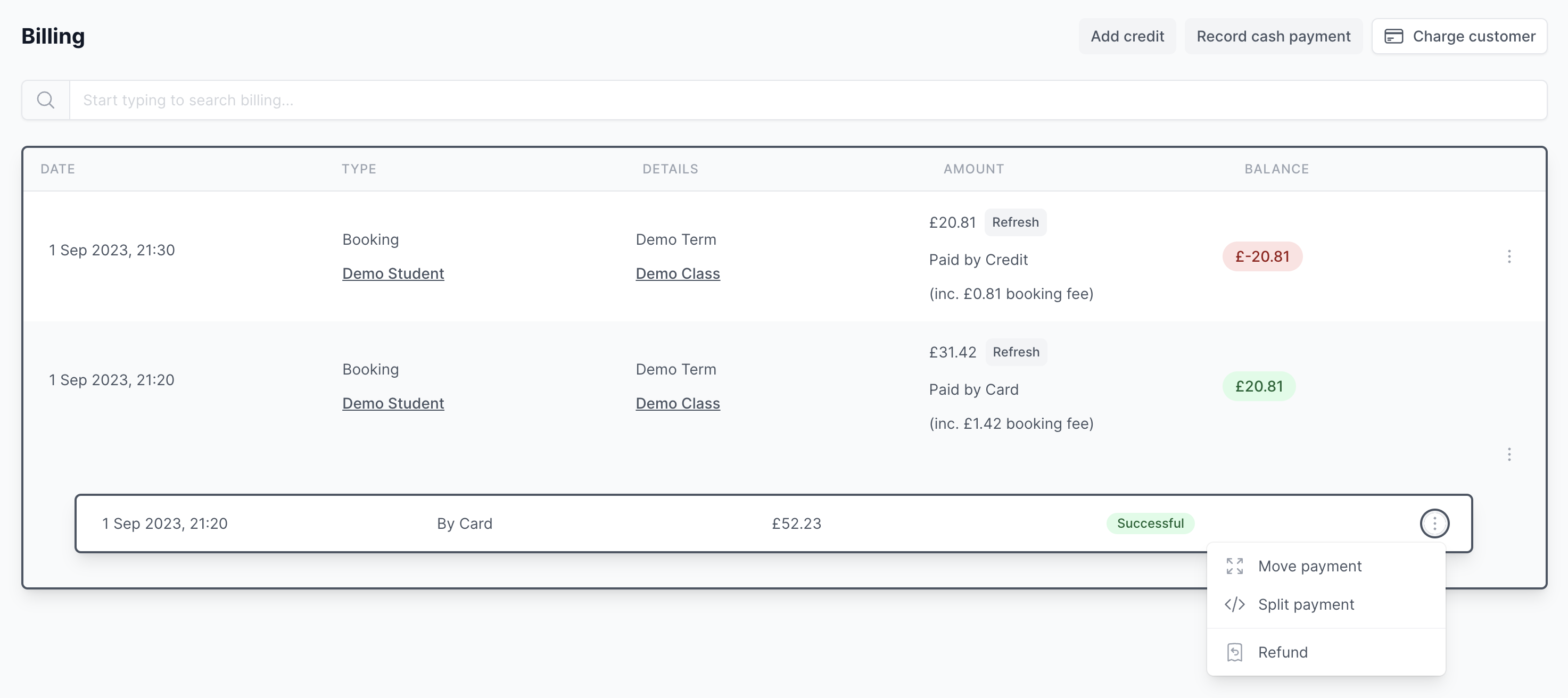Click the search magnifier icon in billing search bar
This screenshot has width=1568, height=698.
pos(45,99)
